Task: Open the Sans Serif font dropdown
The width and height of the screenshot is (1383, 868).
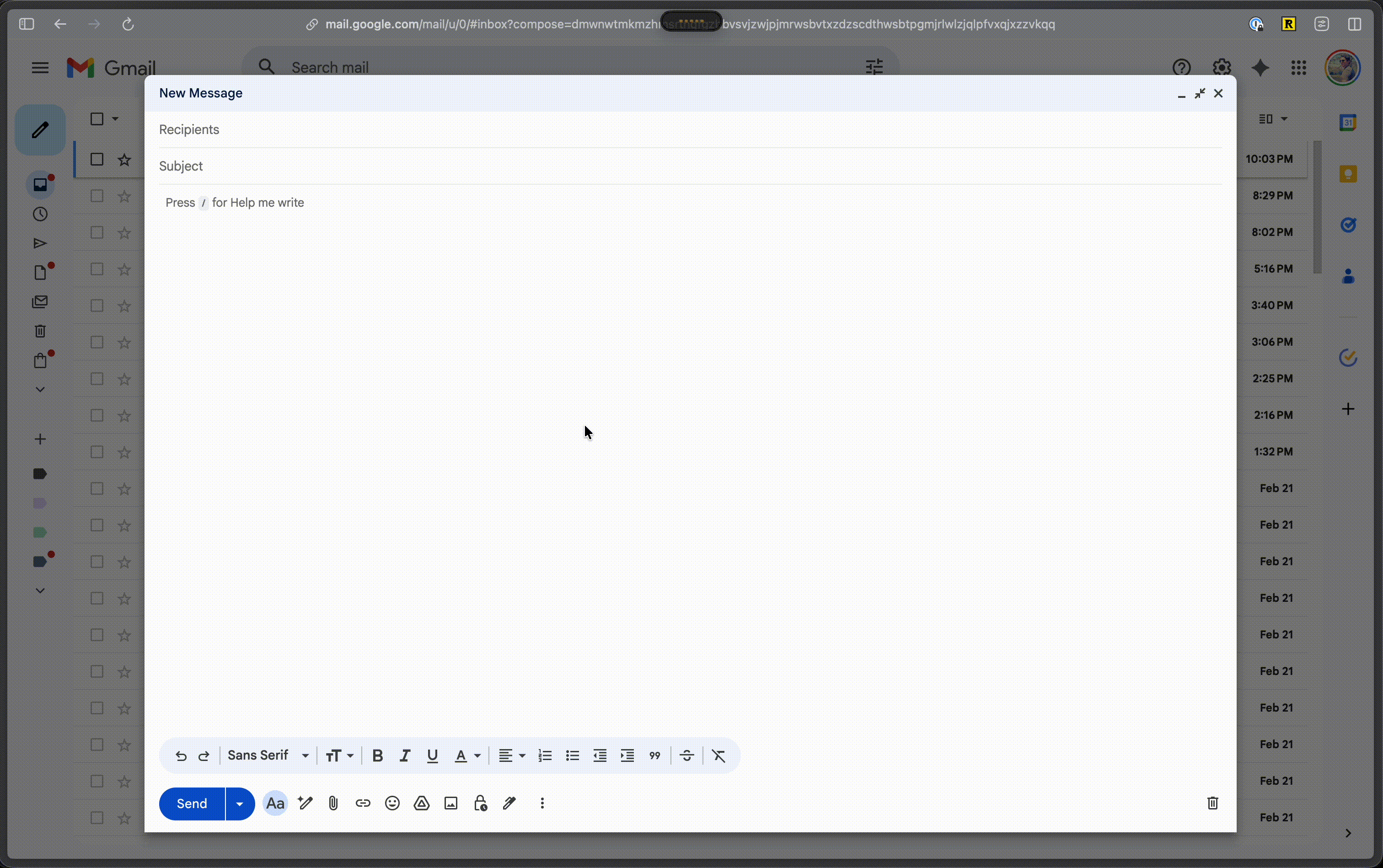Action: coord(268,755)
